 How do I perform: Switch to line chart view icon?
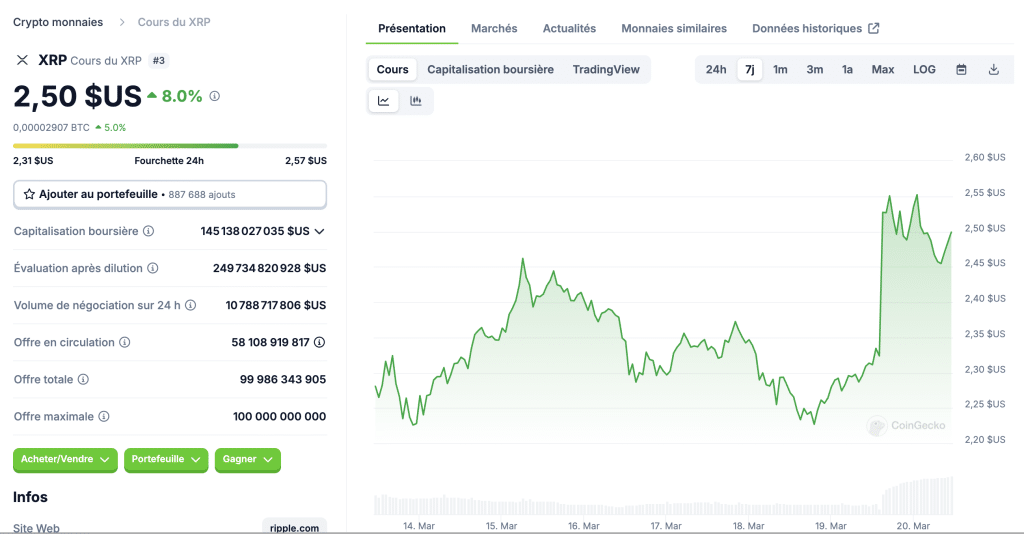[x=383, y=101]
